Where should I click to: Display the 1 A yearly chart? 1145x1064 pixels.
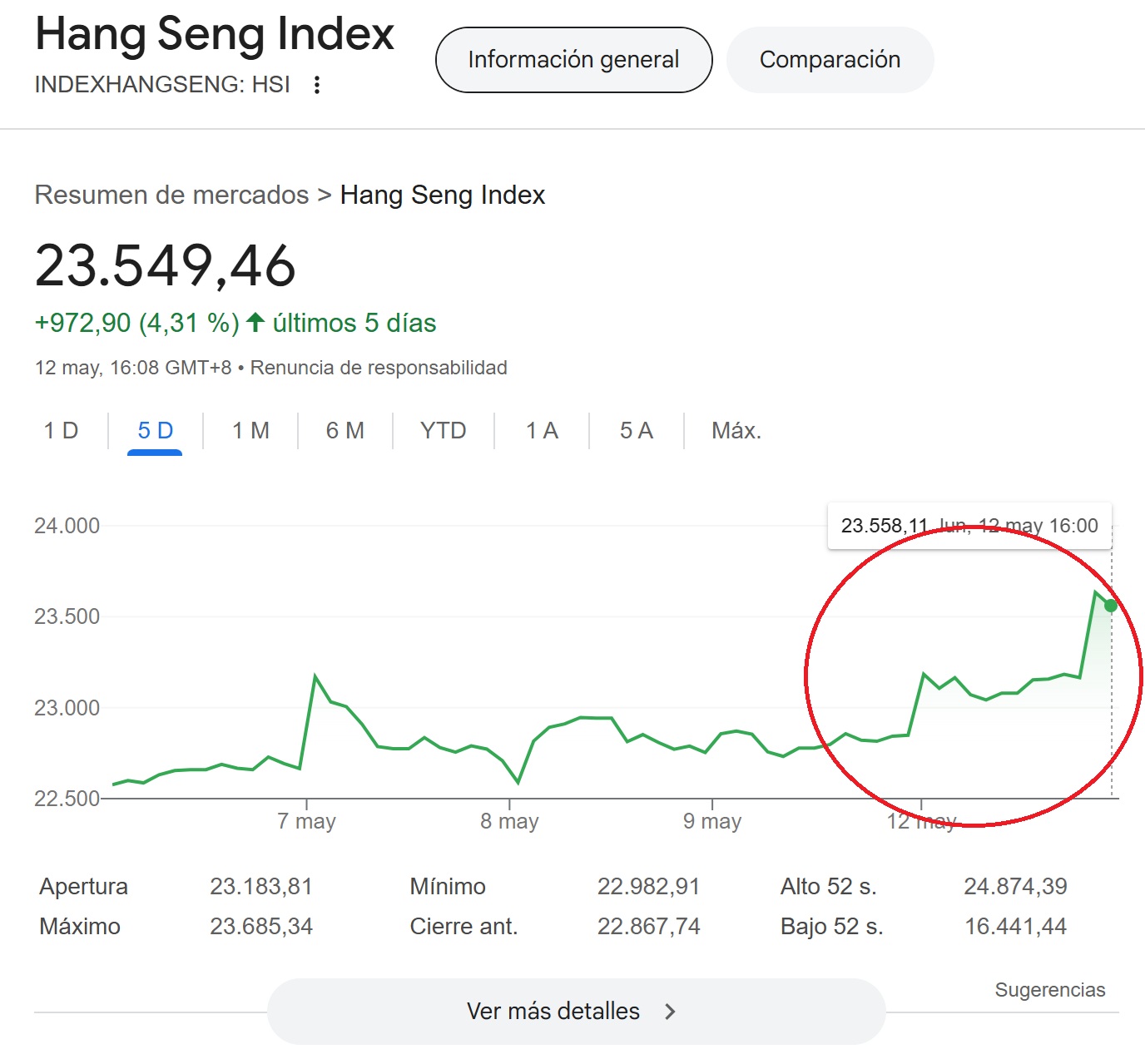point(542,431)
